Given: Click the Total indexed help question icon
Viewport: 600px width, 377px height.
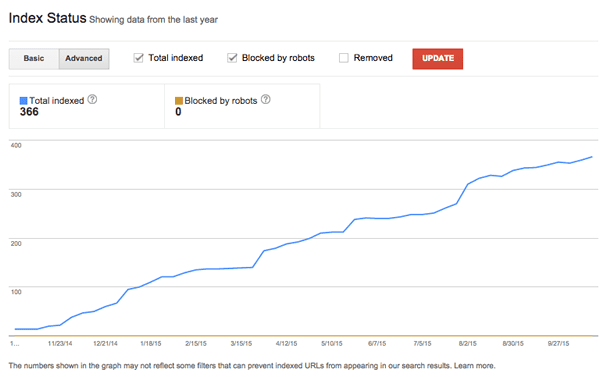Looking at the screenshot, I should click(92, 100).
